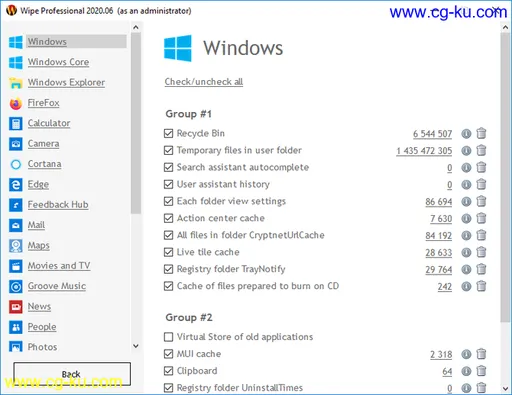Click the sidebar scroll up arrow

136,27
